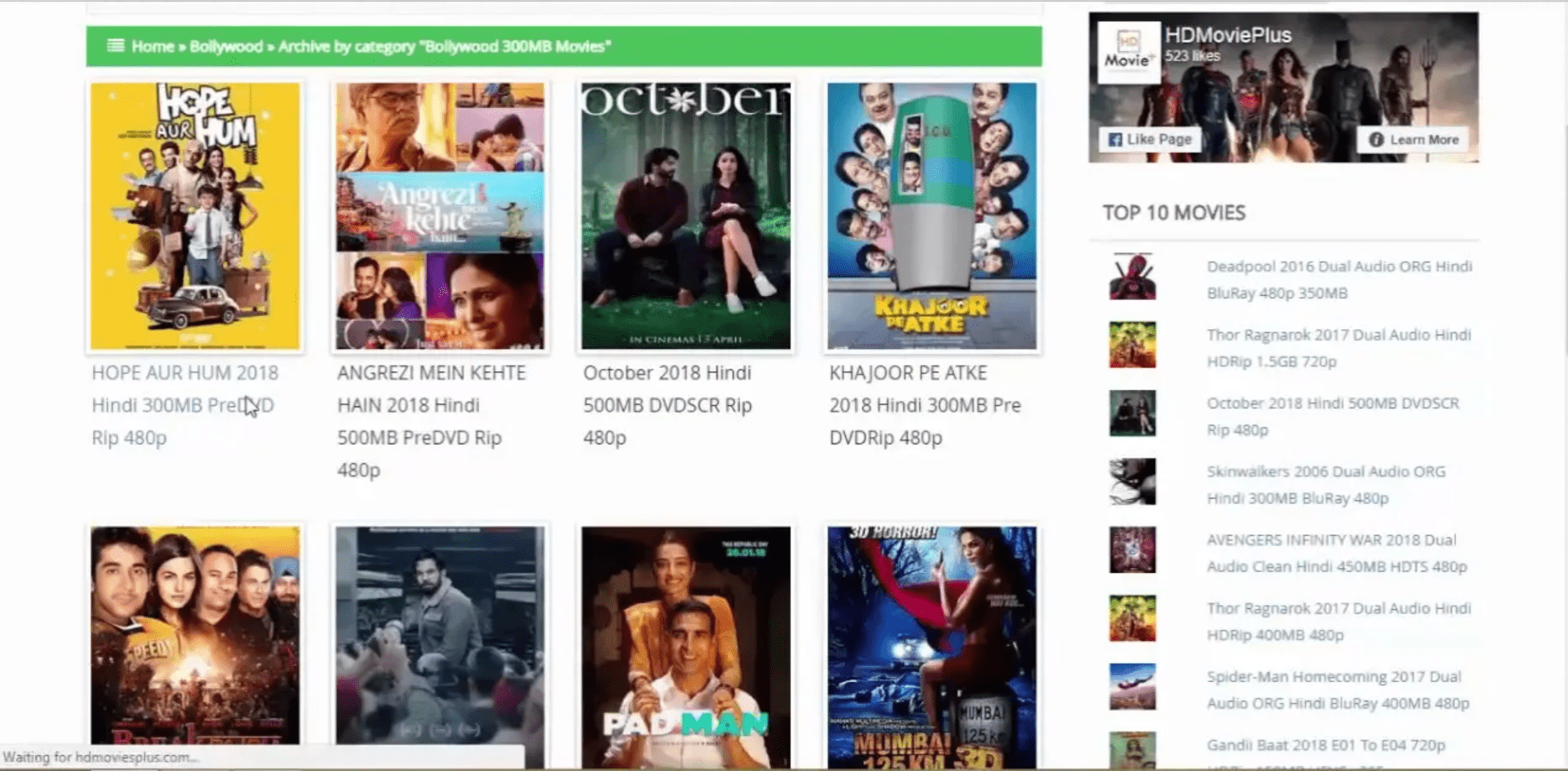The height and width of the screenshot is (771, 1568).
Task: Open the Angrezi Mein Kehte Hain poster
Action: pos(440,216)
